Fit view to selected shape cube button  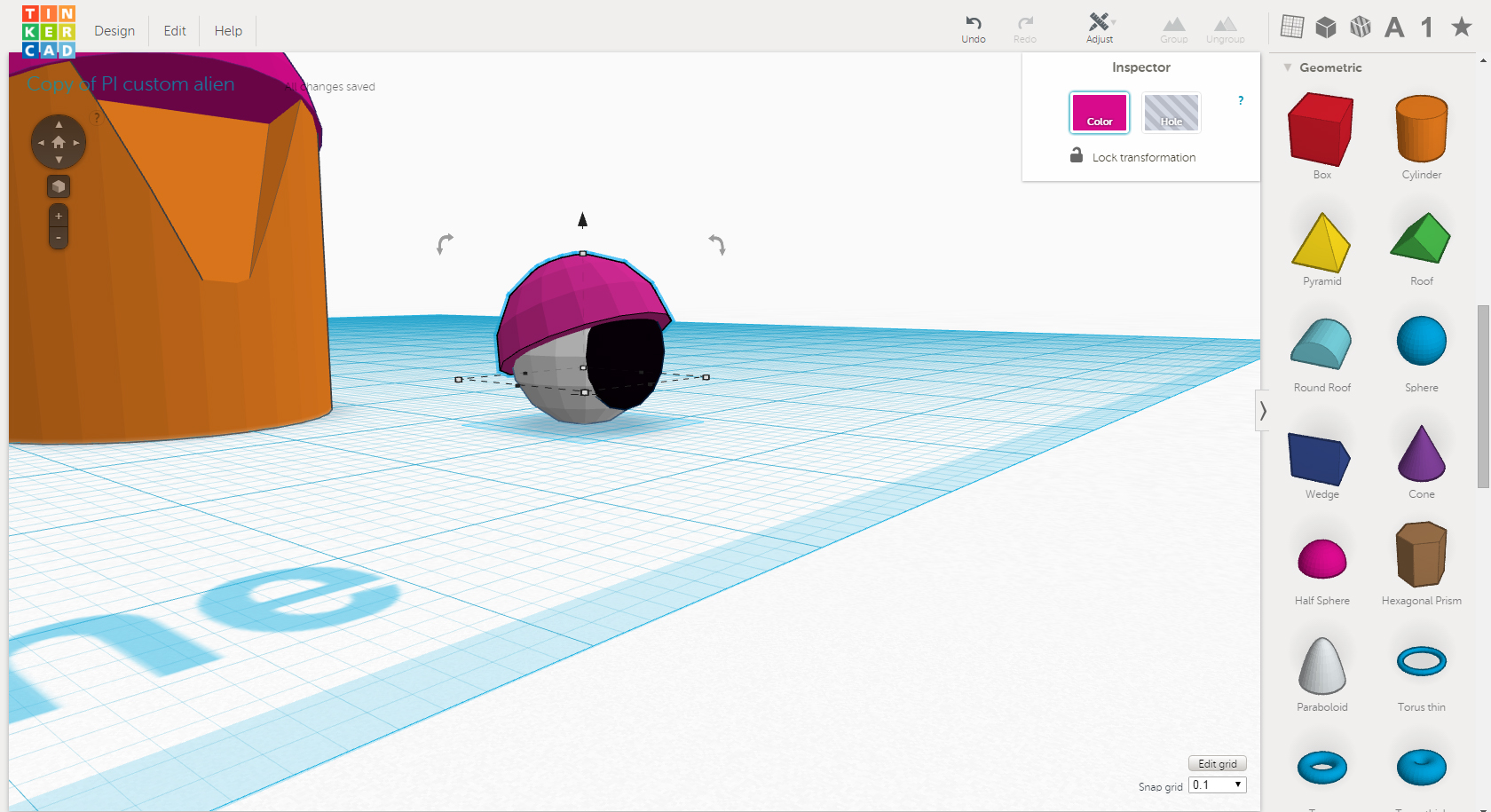point(59,186)
